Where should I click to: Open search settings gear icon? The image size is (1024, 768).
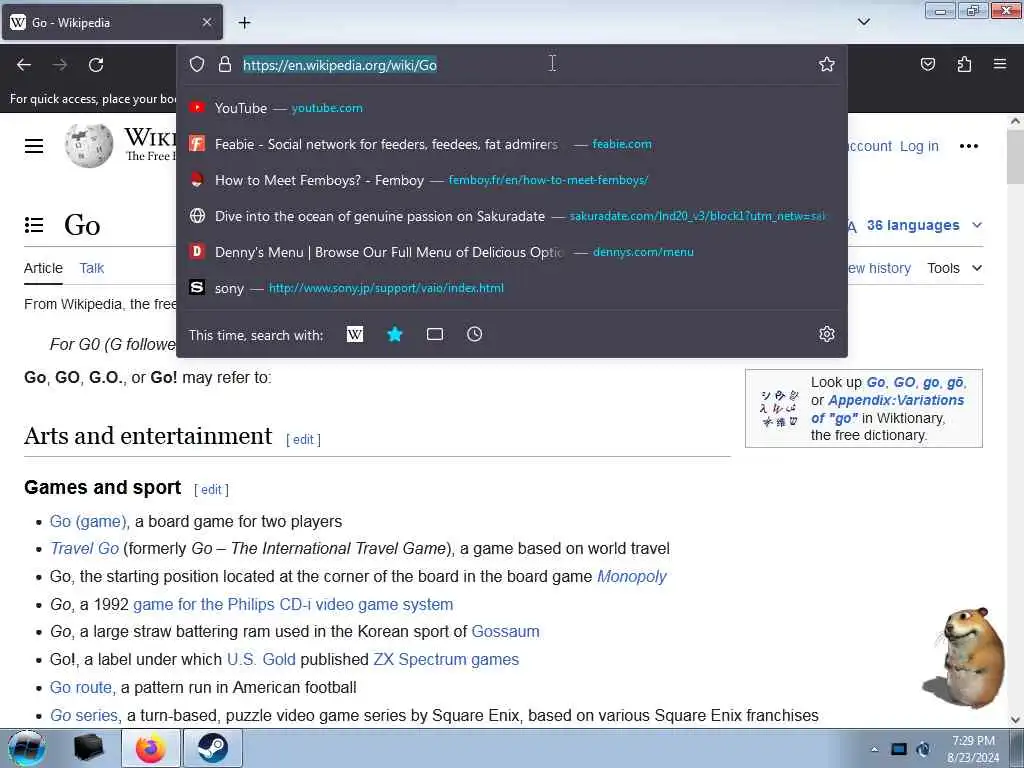(x=827, y=334)
